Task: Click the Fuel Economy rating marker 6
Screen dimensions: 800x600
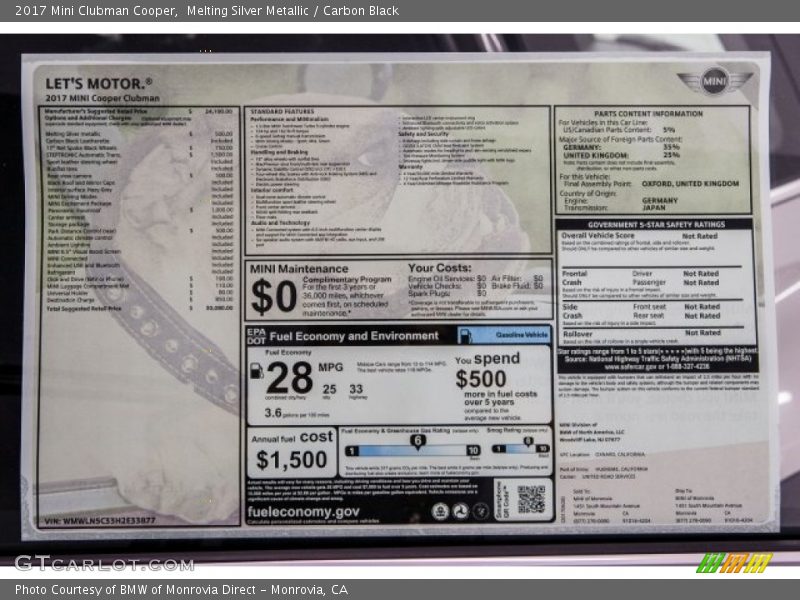Action: [x=416, y=441]
